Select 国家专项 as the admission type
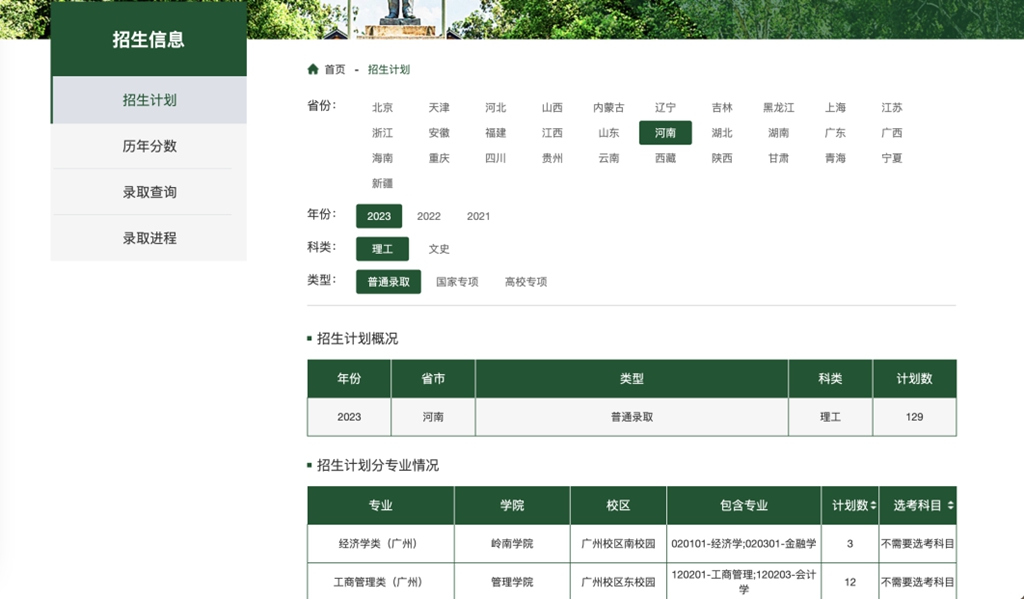Screen dimensions: 1024x599 457,282
